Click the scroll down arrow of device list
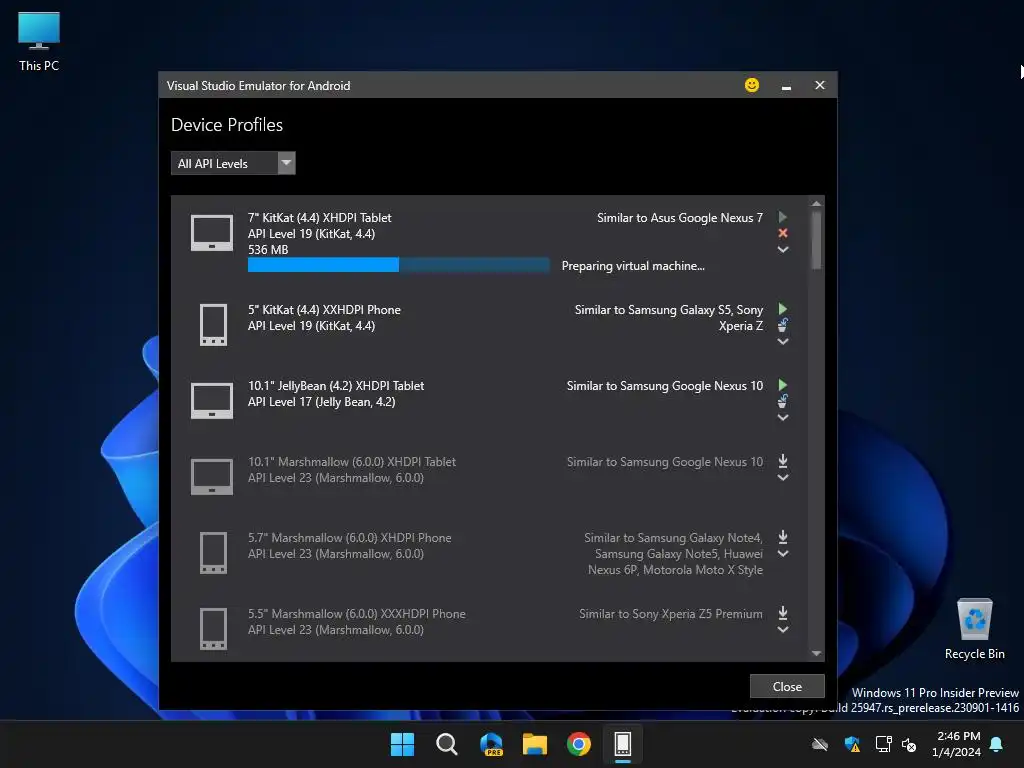 (816, 653)
